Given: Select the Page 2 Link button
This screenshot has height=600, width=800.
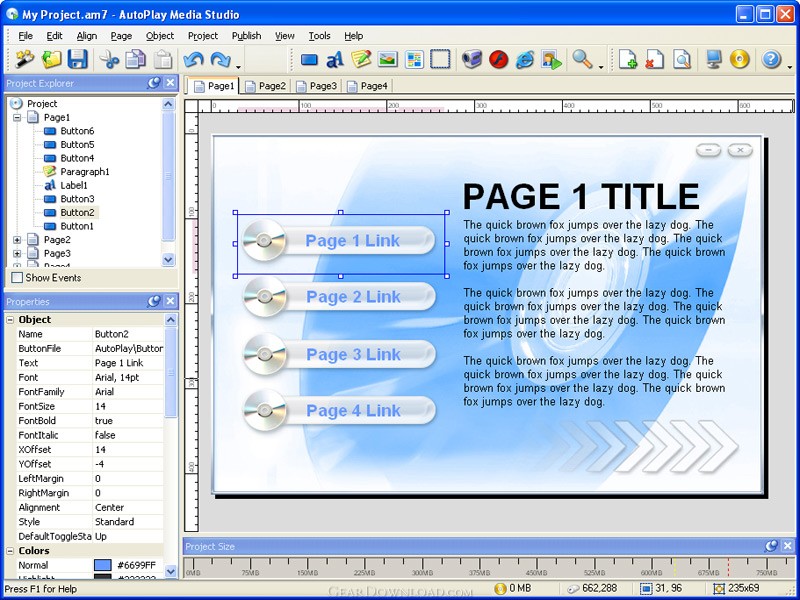Looking at the screenshot, I should tap(340, 297).
